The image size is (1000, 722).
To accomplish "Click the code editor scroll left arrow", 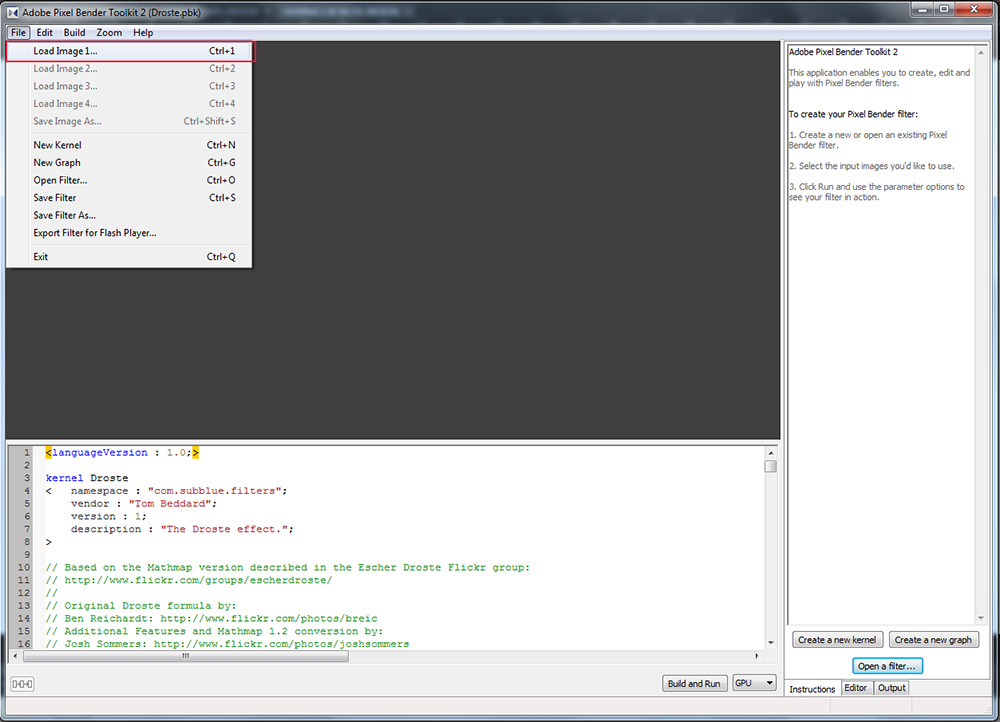I will click(15, 656).
